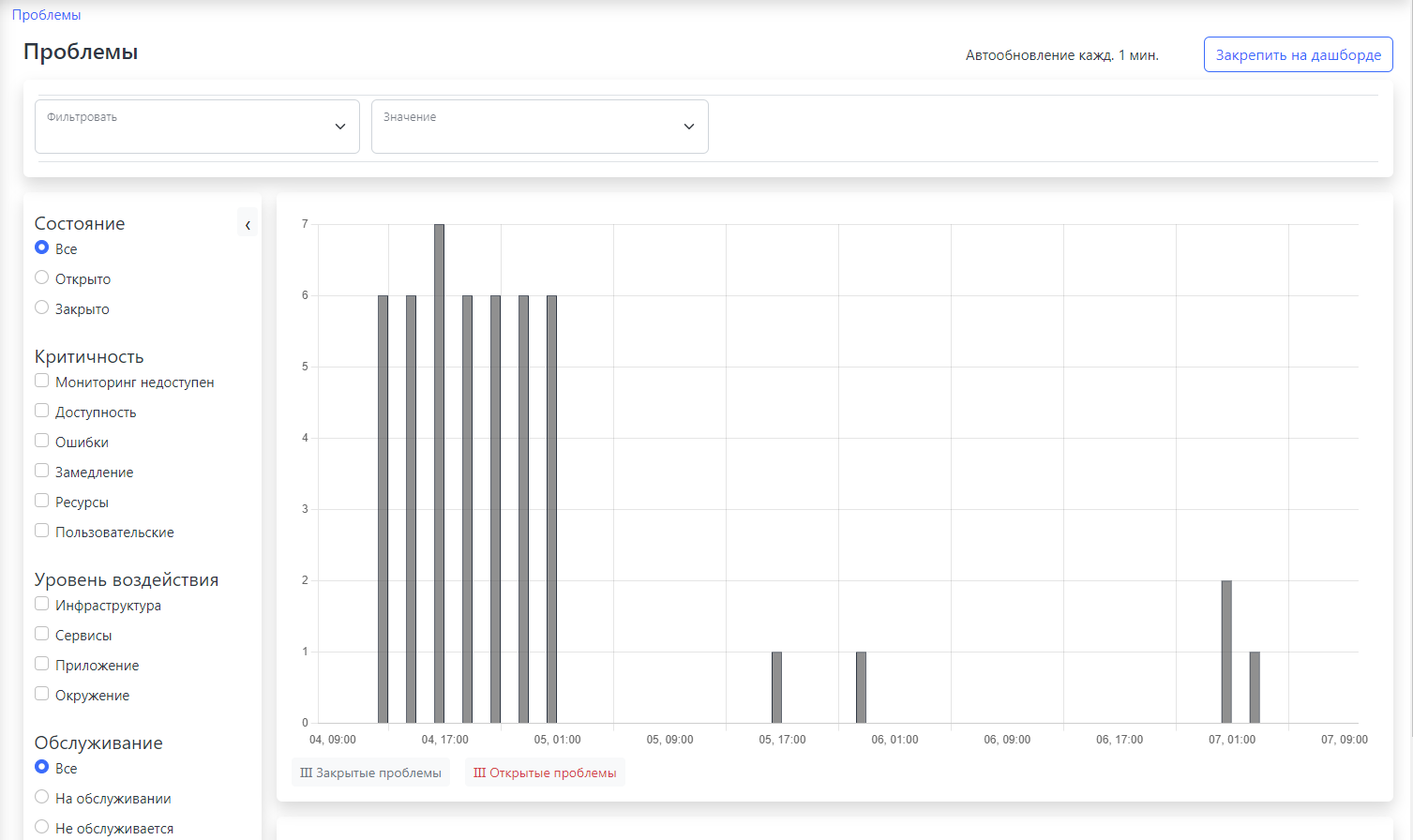Image resolution: width=1413 pixels, height=840 pixels.
Task: Choose the Не обслуживается radio option
Action: [42, 827]
